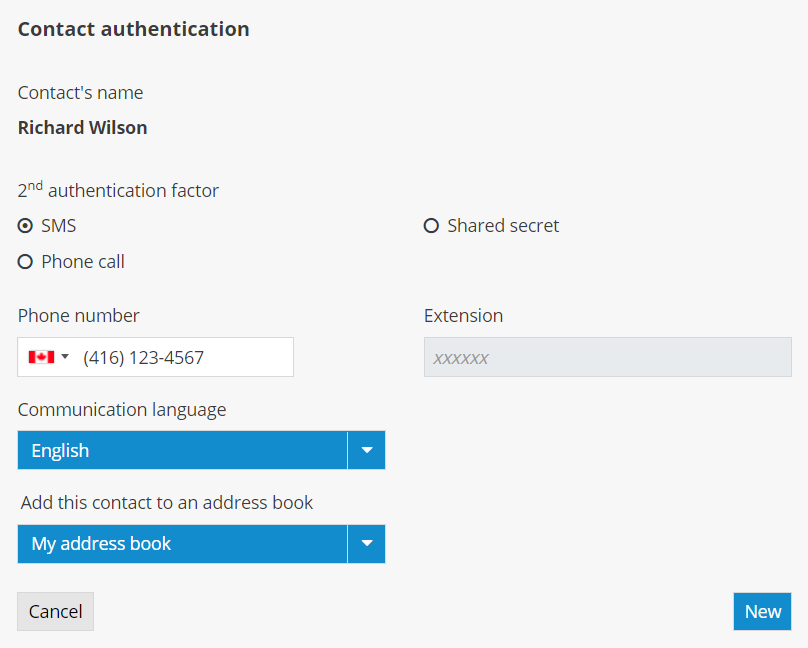Click the 2nd authentication factor label

coord(118,190)
